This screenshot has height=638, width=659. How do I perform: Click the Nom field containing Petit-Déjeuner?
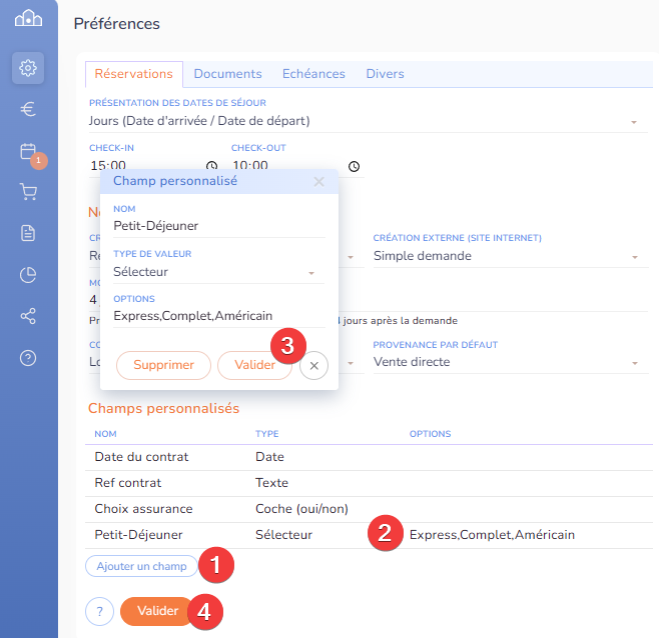(219, 226)
